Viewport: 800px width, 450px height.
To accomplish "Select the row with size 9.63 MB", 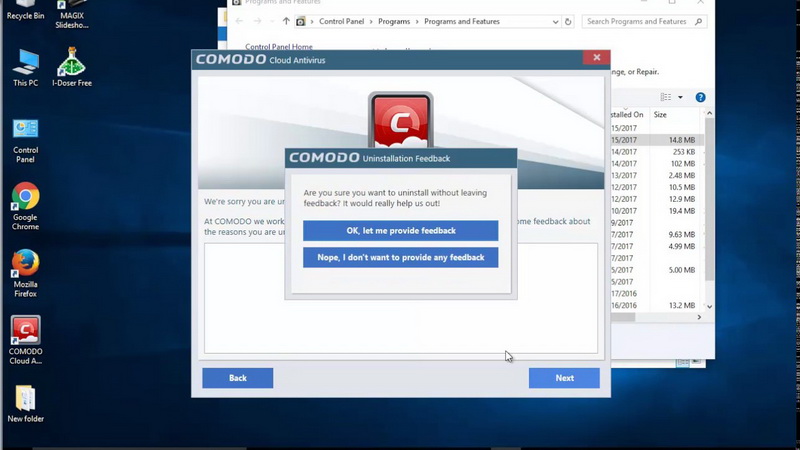I will click(657, 234).
